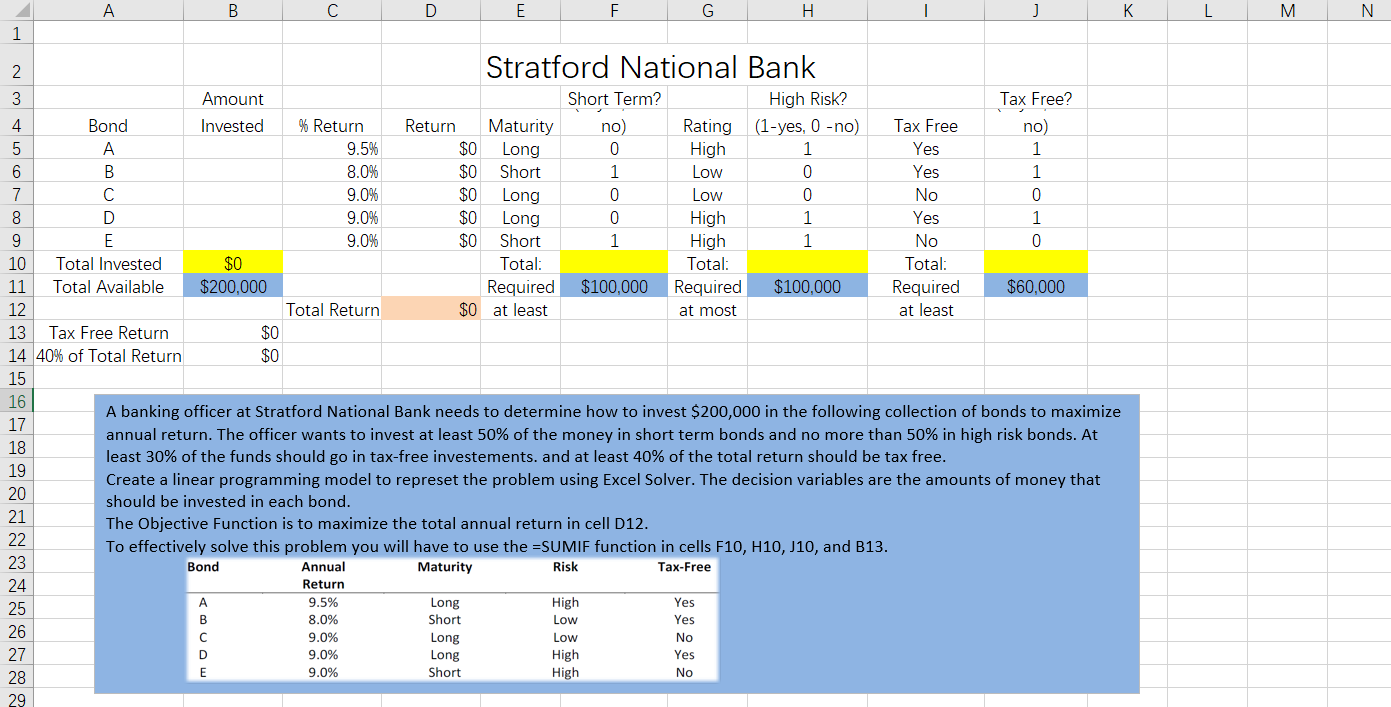Select orange Total Return $0 cell D12
1391x707 pixels.
pos(431,309)
